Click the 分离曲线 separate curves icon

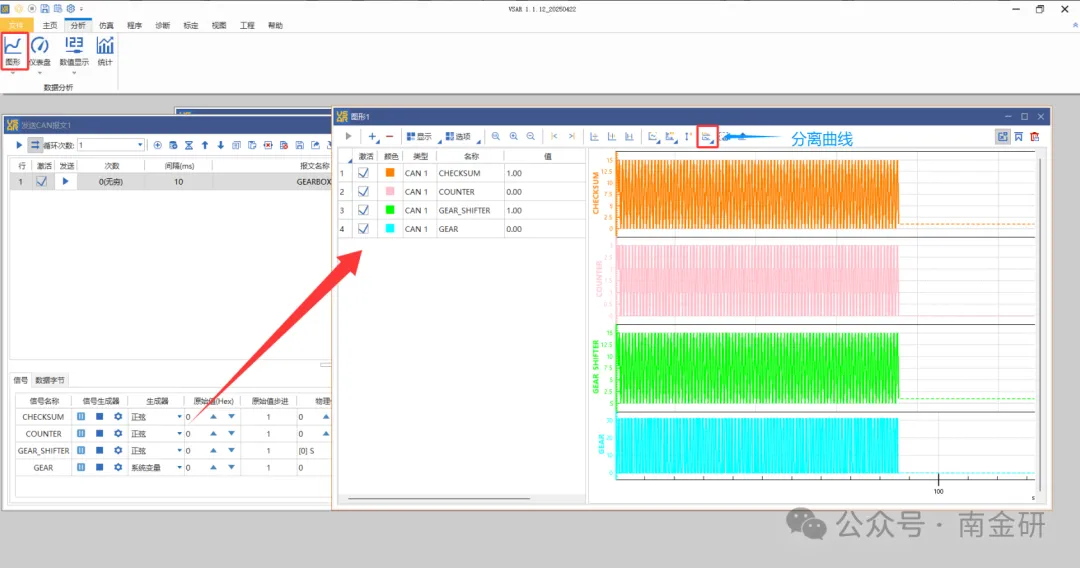pos(707,136)
